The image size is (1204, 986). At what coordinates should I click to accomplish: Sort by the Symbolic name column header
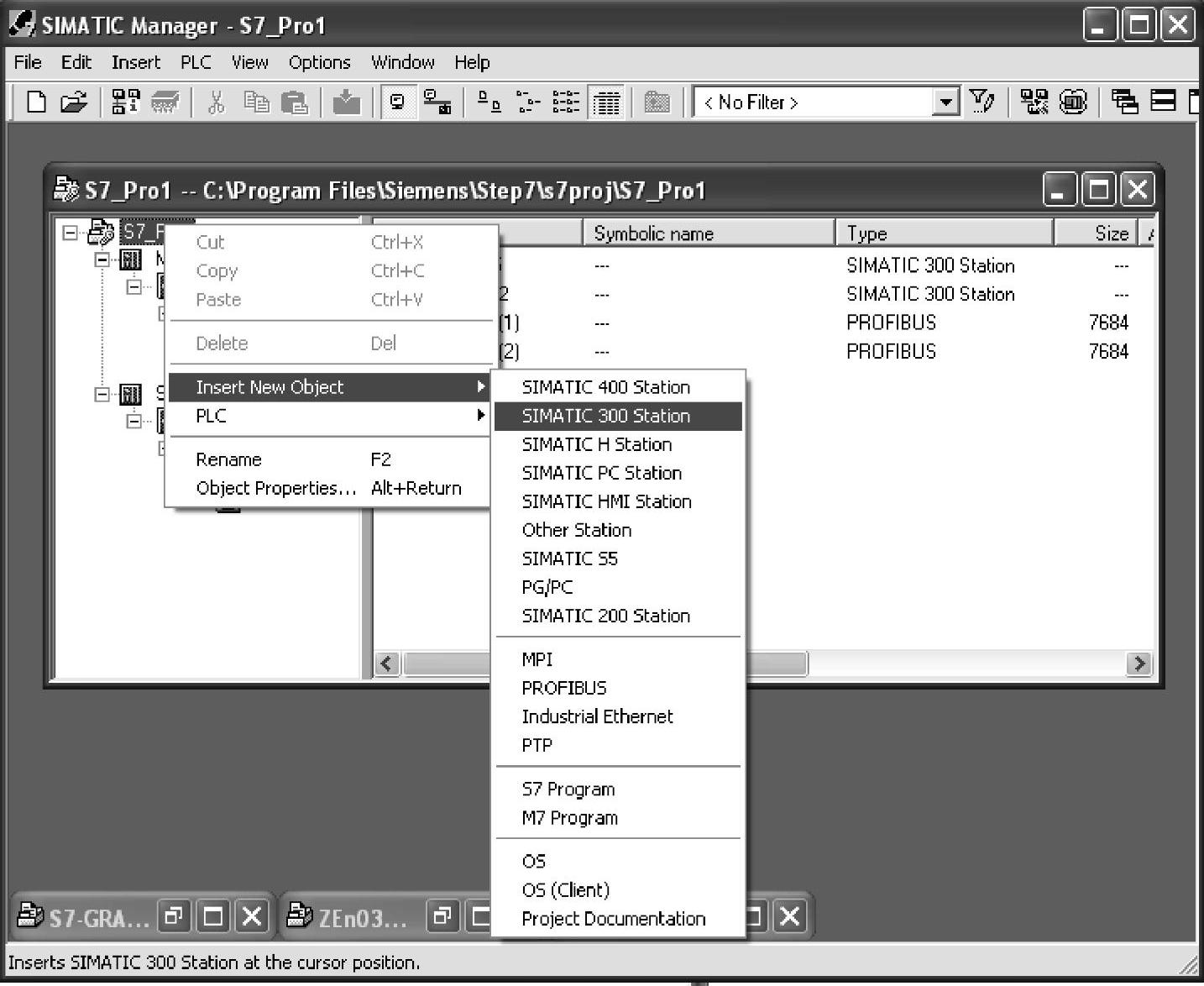(x=709, y=233)
